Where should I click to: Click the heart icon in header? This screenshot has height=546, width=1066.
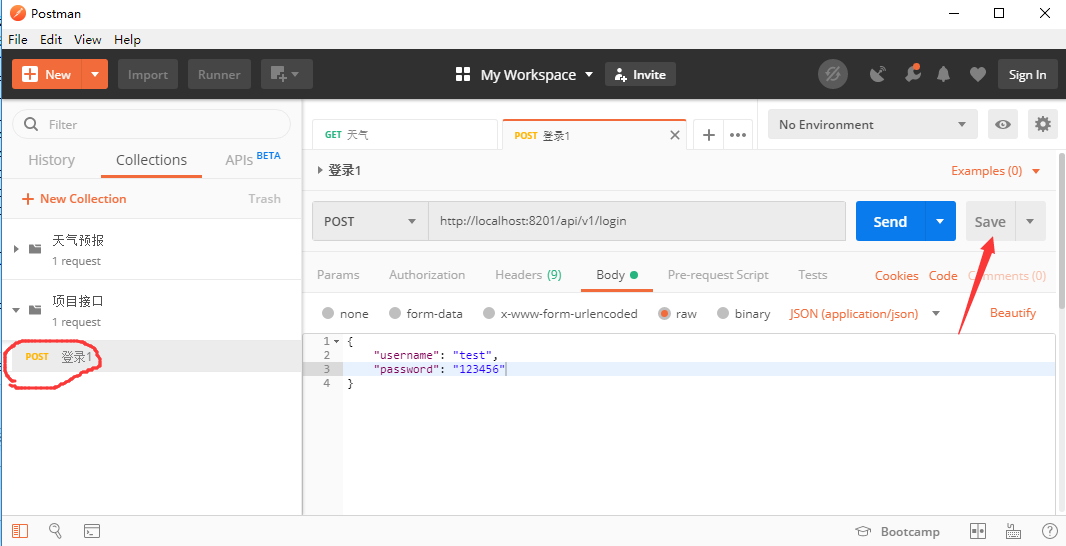pyautogui.click(x=978, y=75)
